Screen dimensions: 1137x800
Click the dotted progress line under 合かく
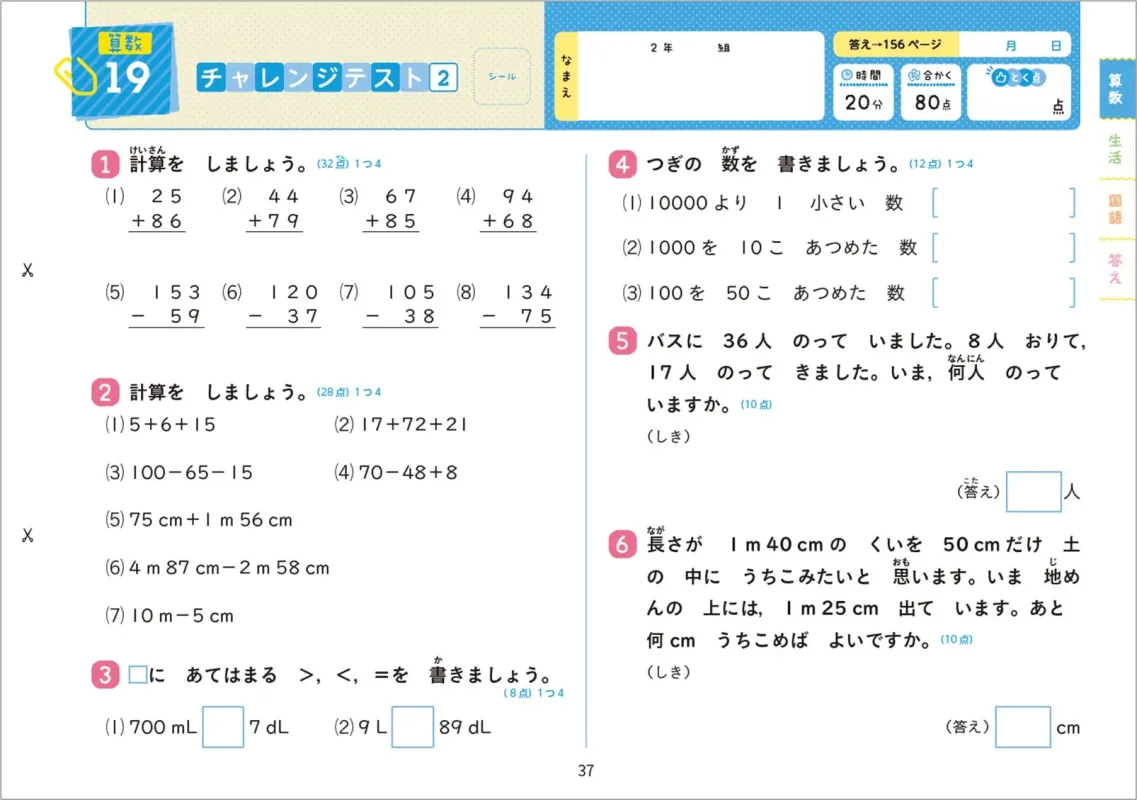(930, 86)
